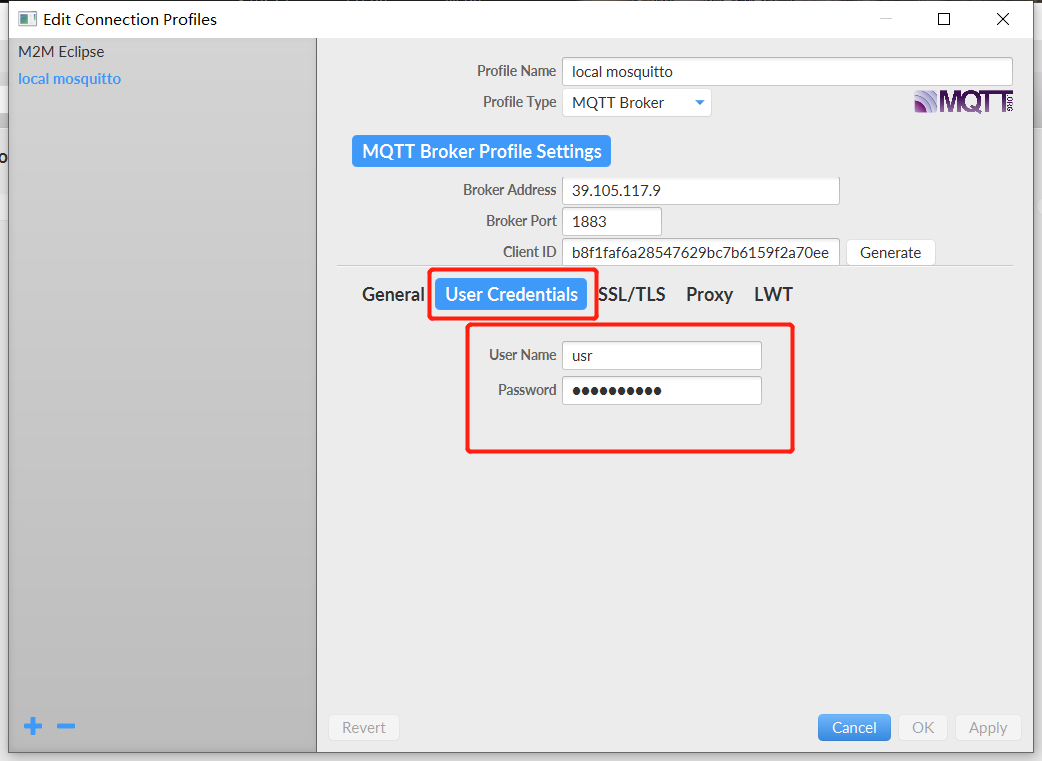Go to the LWT tab
1042x761 pixels.
click(x=773, y=294)
